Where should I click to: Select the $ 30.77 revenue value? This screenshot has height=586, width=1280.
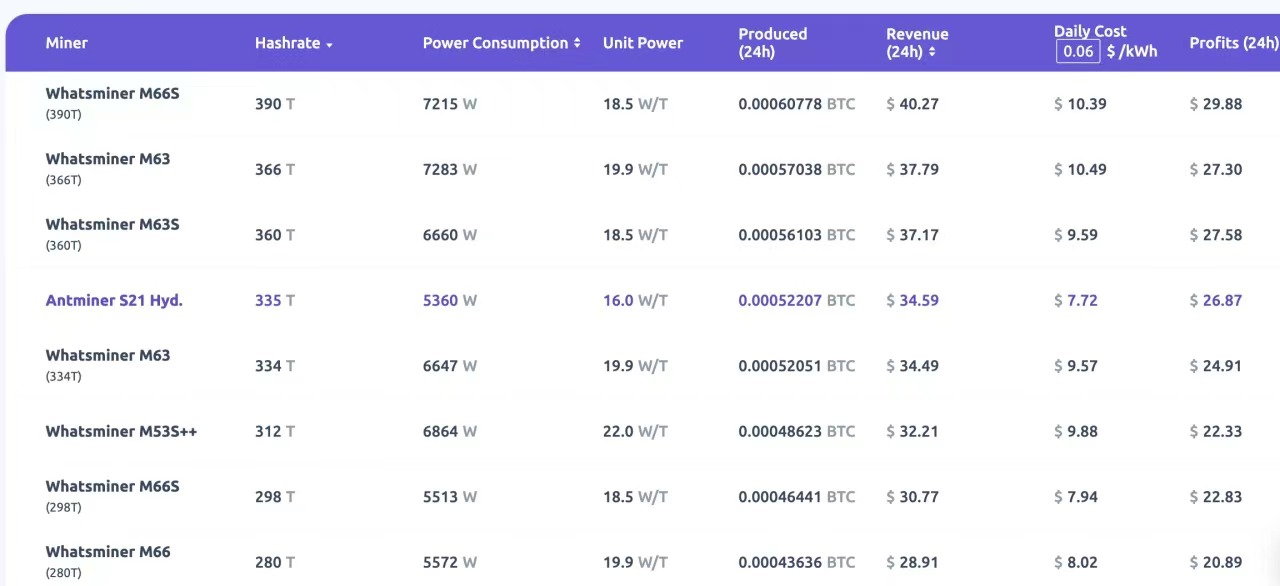coord(912,497)
